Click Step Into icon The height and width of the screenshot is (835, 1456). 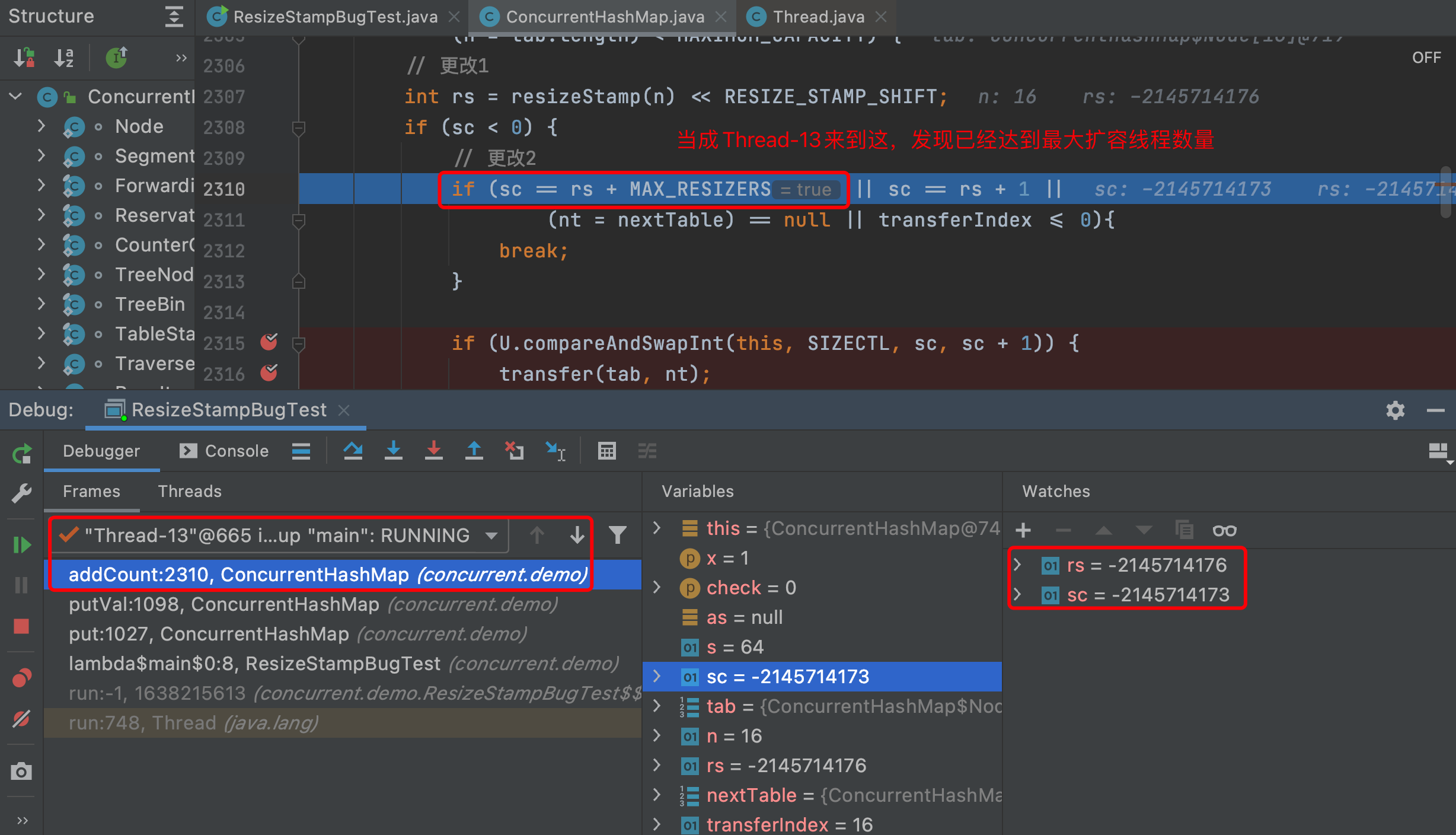394,451
